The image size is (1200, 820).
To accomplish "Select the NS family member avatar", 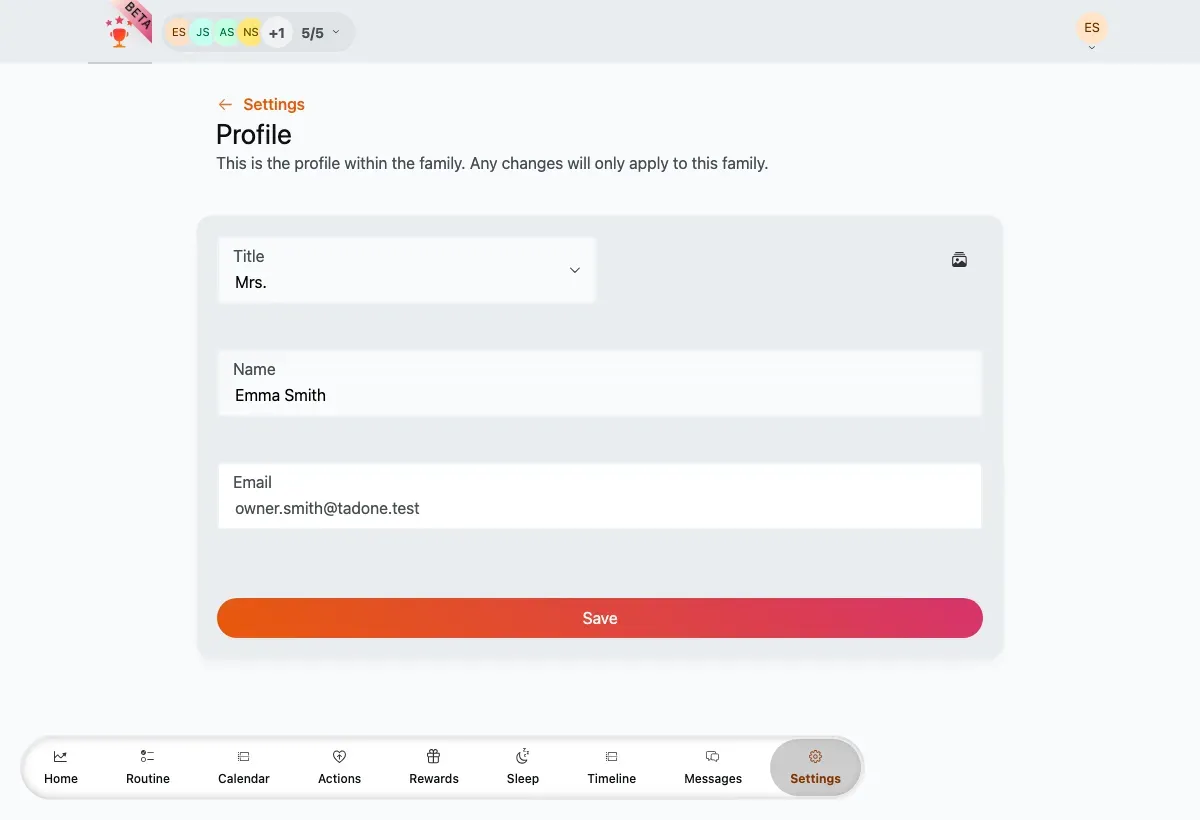I will [251, 32].
